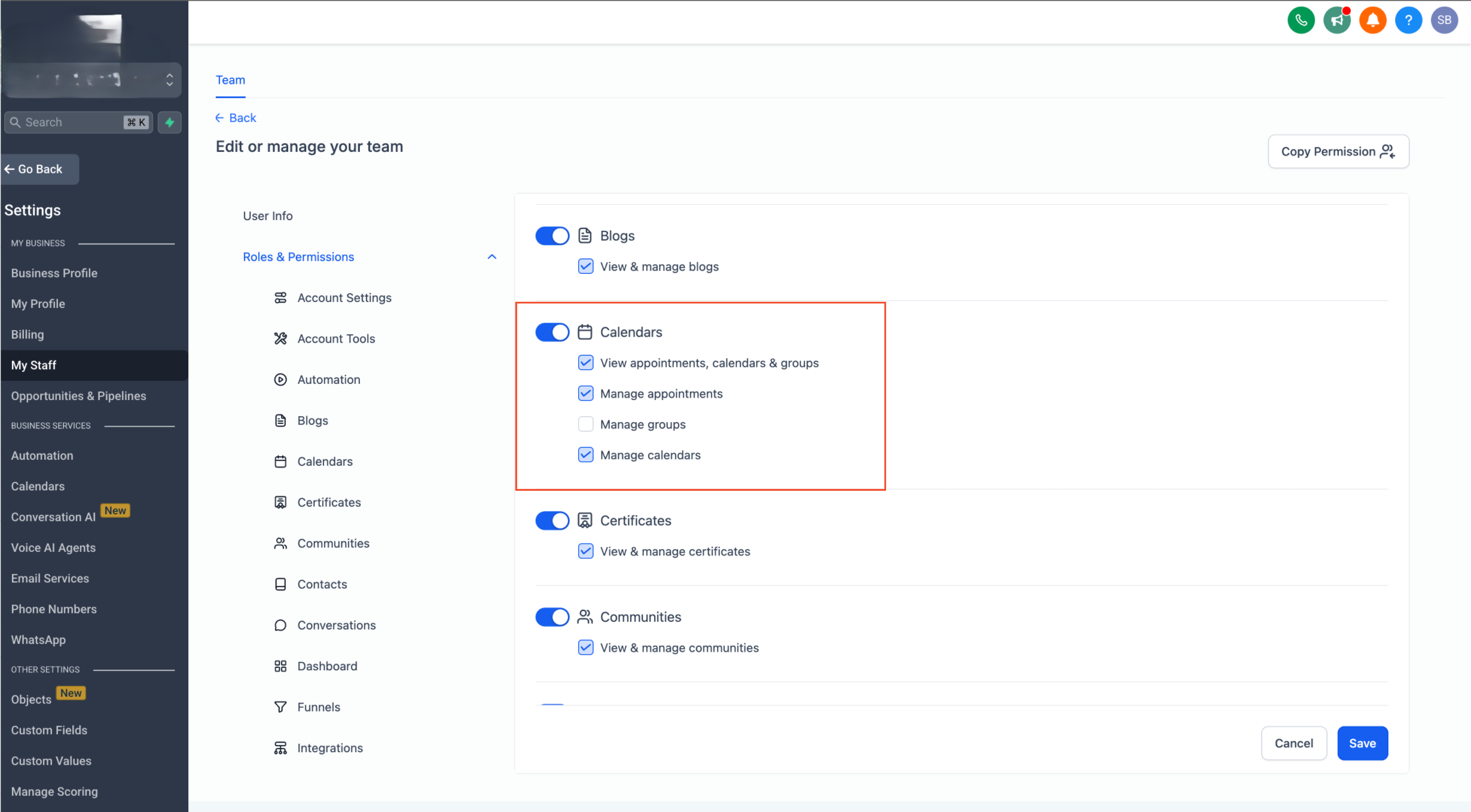Open Roles & Permissions section
This screenshot has width=1471, height=812.
tap(298, 257)
